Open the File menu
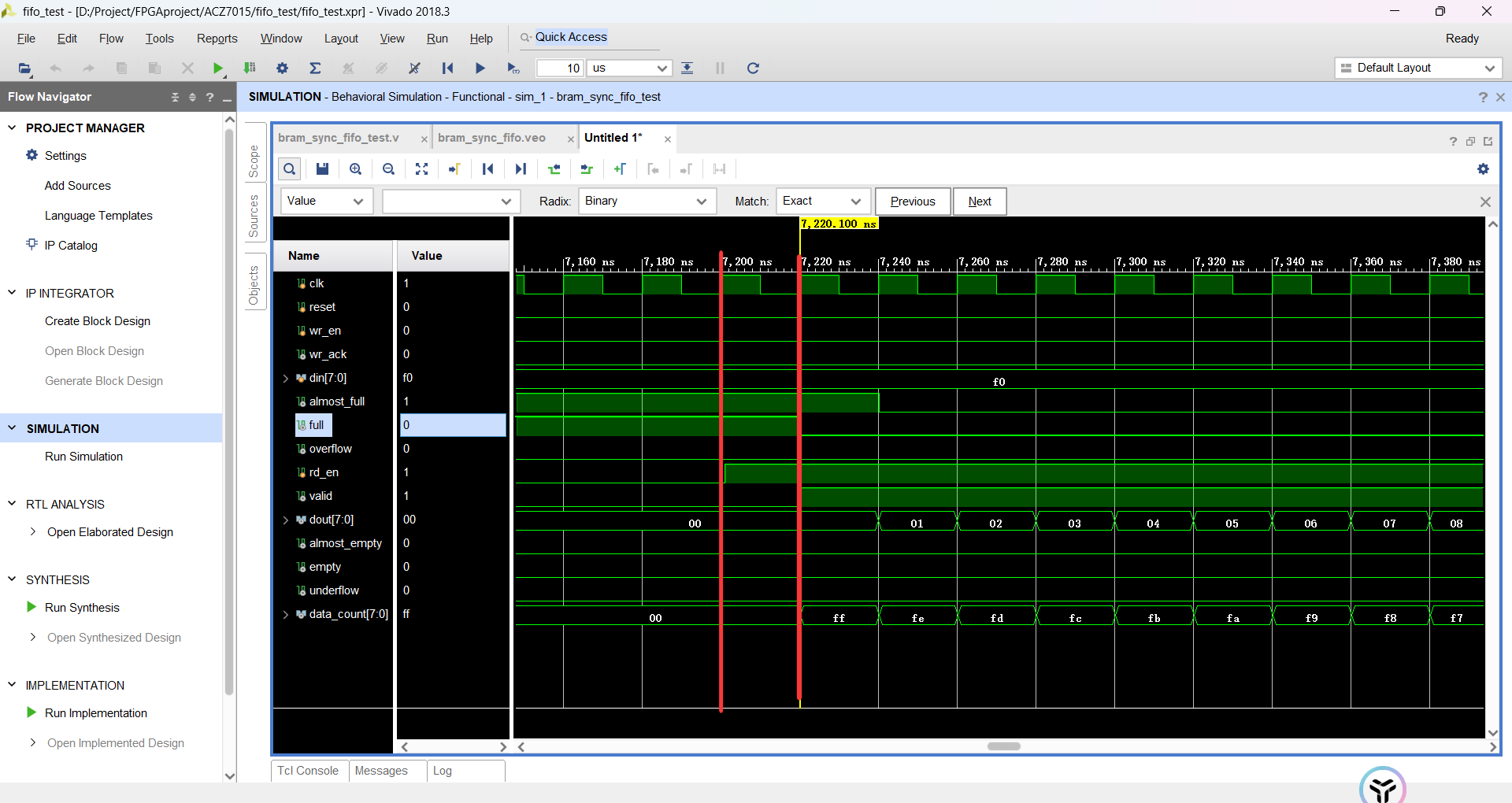Image resolution: width=1512 pixels, height=803 pixels. tap(26, 39)
